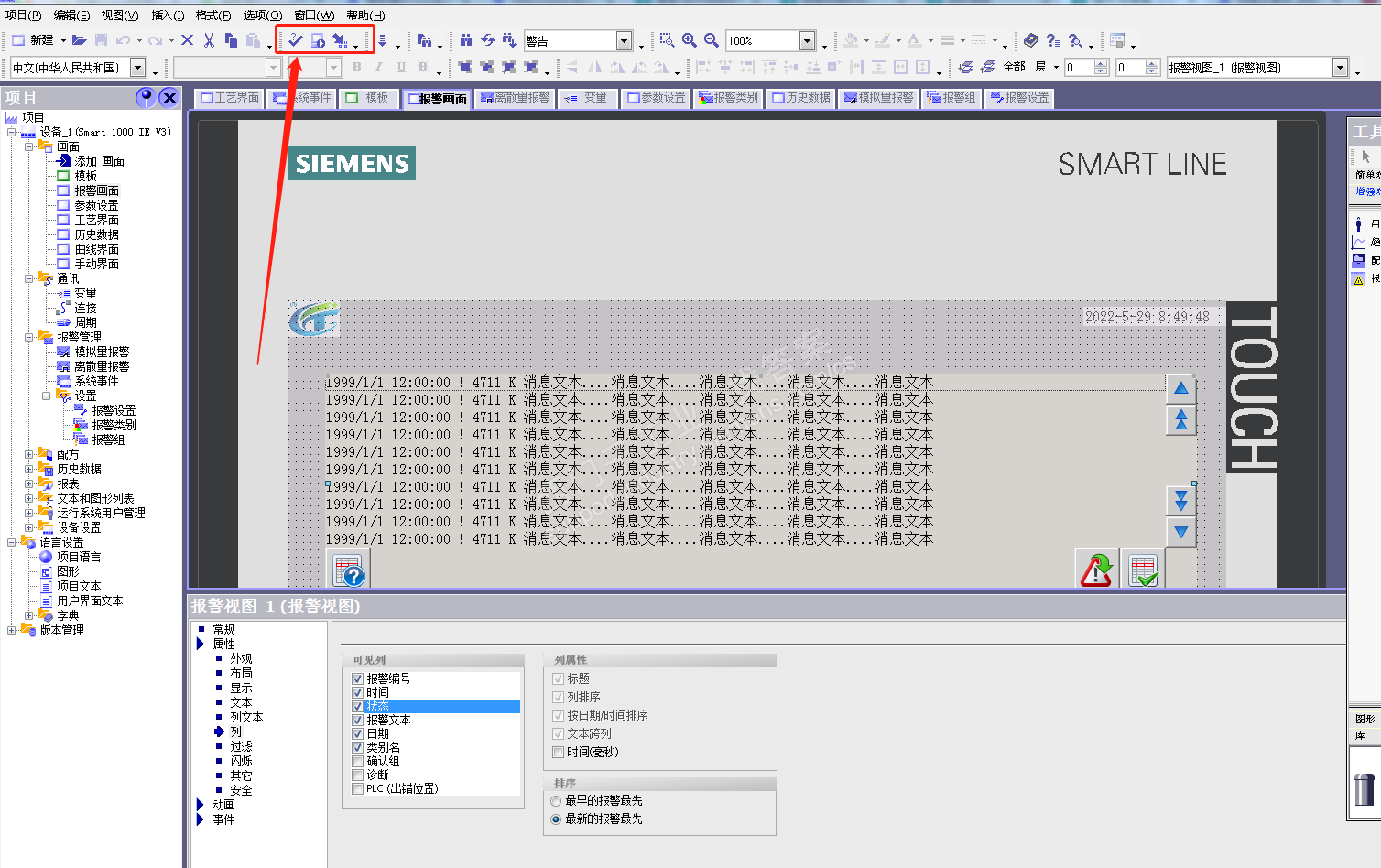Image resolution: width=1381 pixels, height=868 pixels.
Task: Click the binoculars find icon
Action: 466,40
